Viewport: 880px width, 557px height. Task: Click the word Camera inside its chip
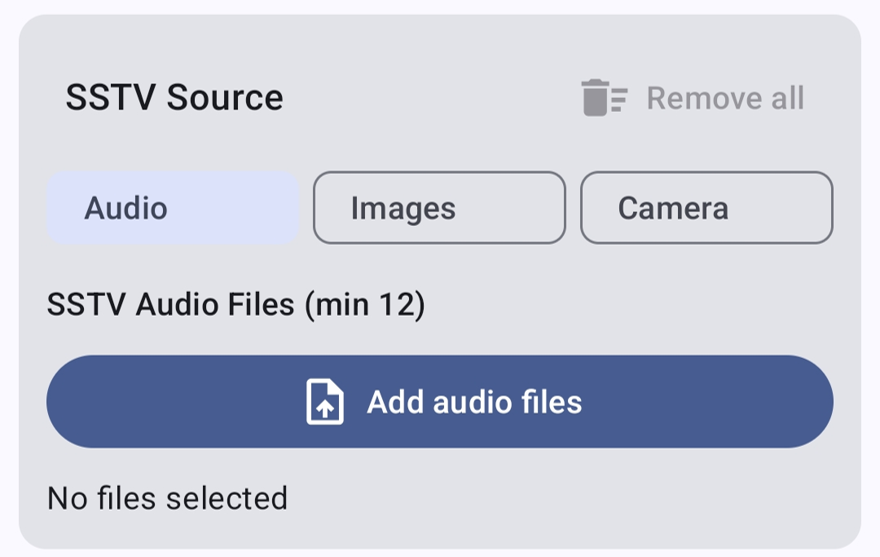tap(673, 208)
